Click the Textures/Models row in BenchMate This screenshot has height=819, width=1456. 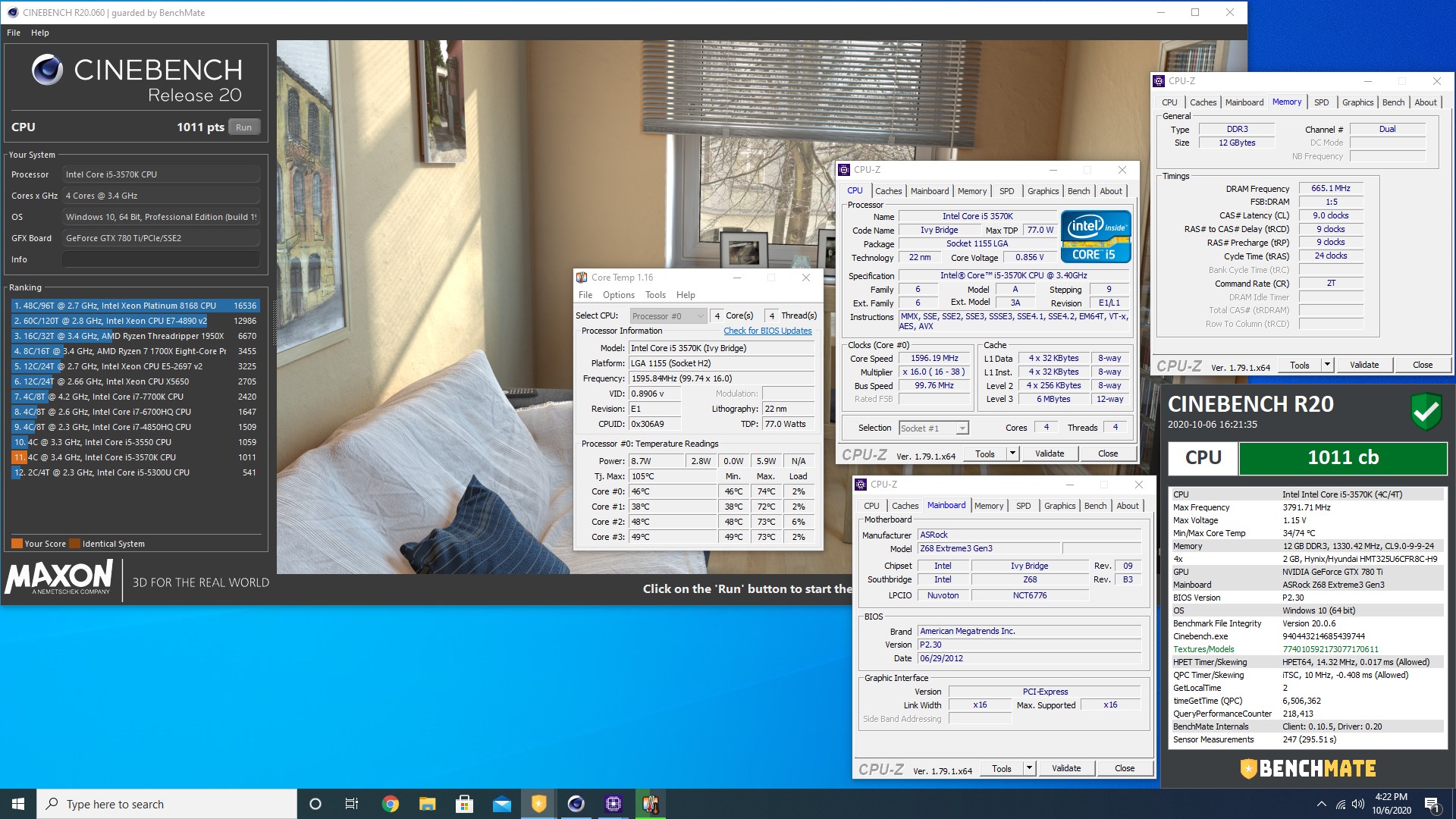pos(1307,649)
